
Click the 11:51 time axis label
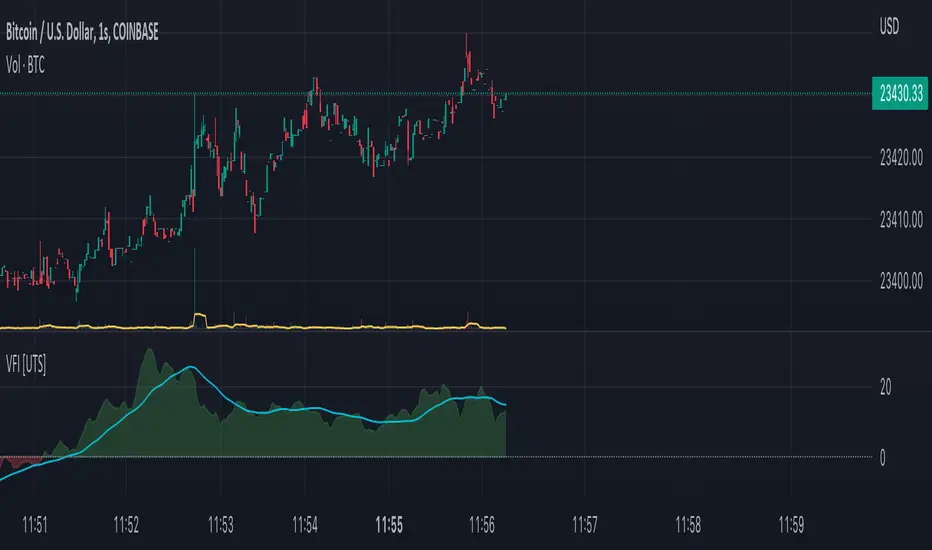(x=34, y=525)
